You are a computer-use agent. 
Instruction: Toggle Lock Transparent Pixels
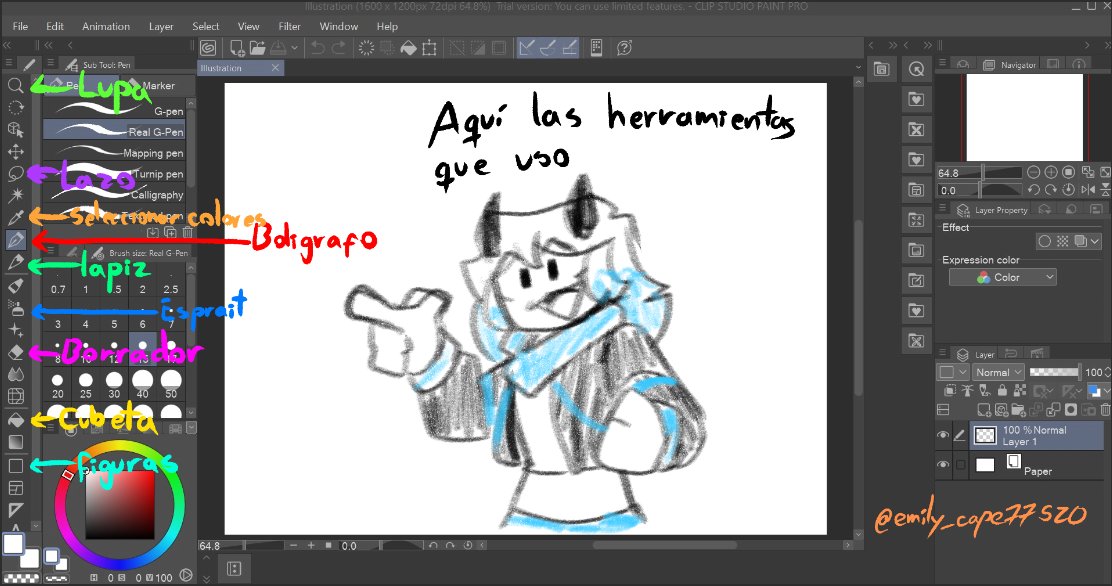[1020, 390]
